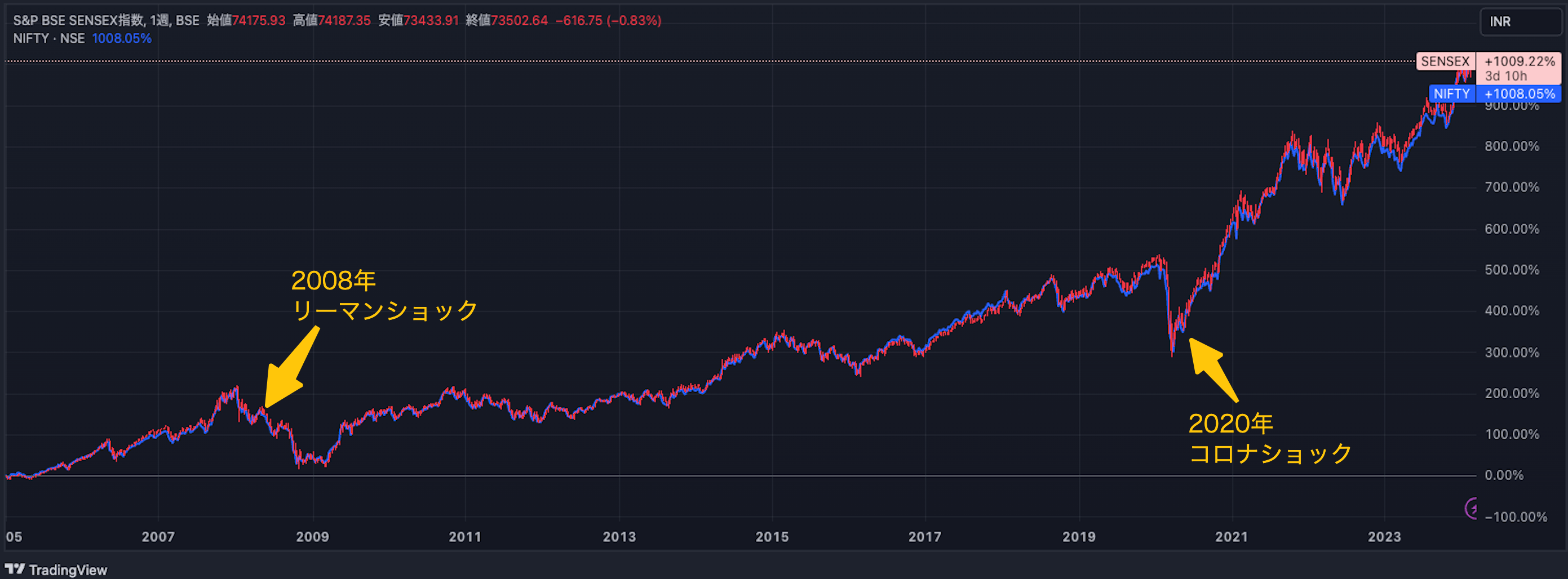Click the 2011 time axis label

tap(465, 537)
